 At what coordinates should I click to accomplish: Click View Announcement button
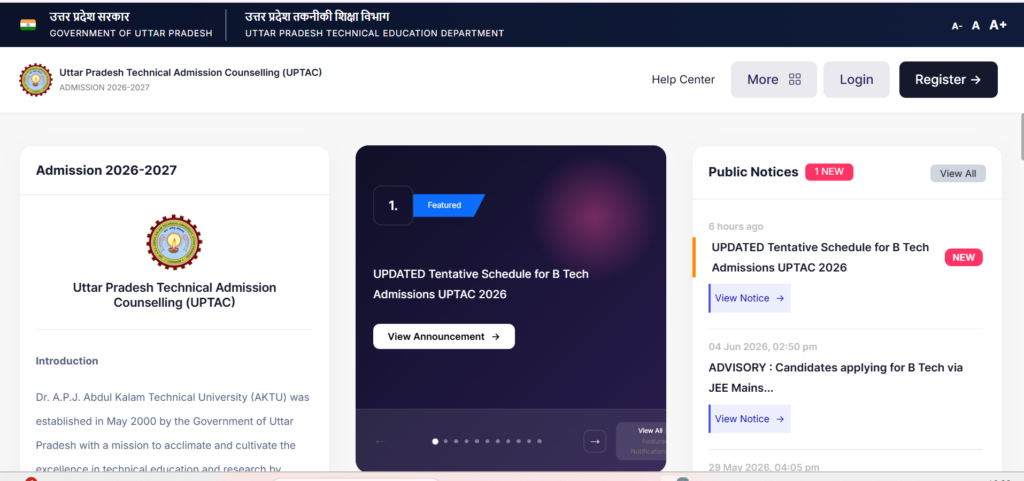coord(444,337)
